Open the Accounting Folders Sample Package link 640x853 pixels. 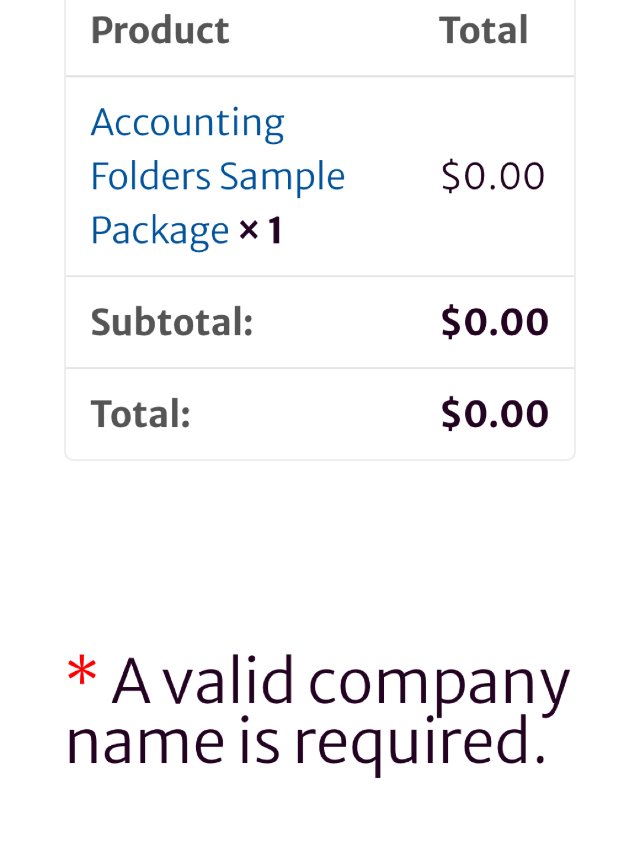[x=217, y=176]
